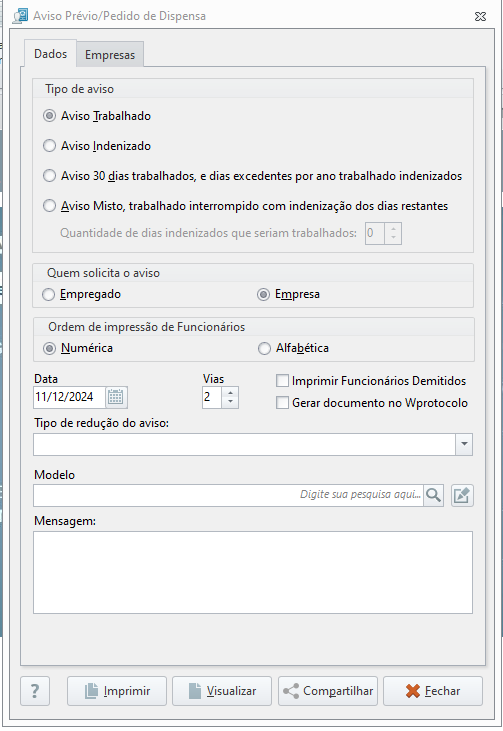The image size is (503, 731).
Task: Click the question mark help button
Action: click(x=35, y=691)
